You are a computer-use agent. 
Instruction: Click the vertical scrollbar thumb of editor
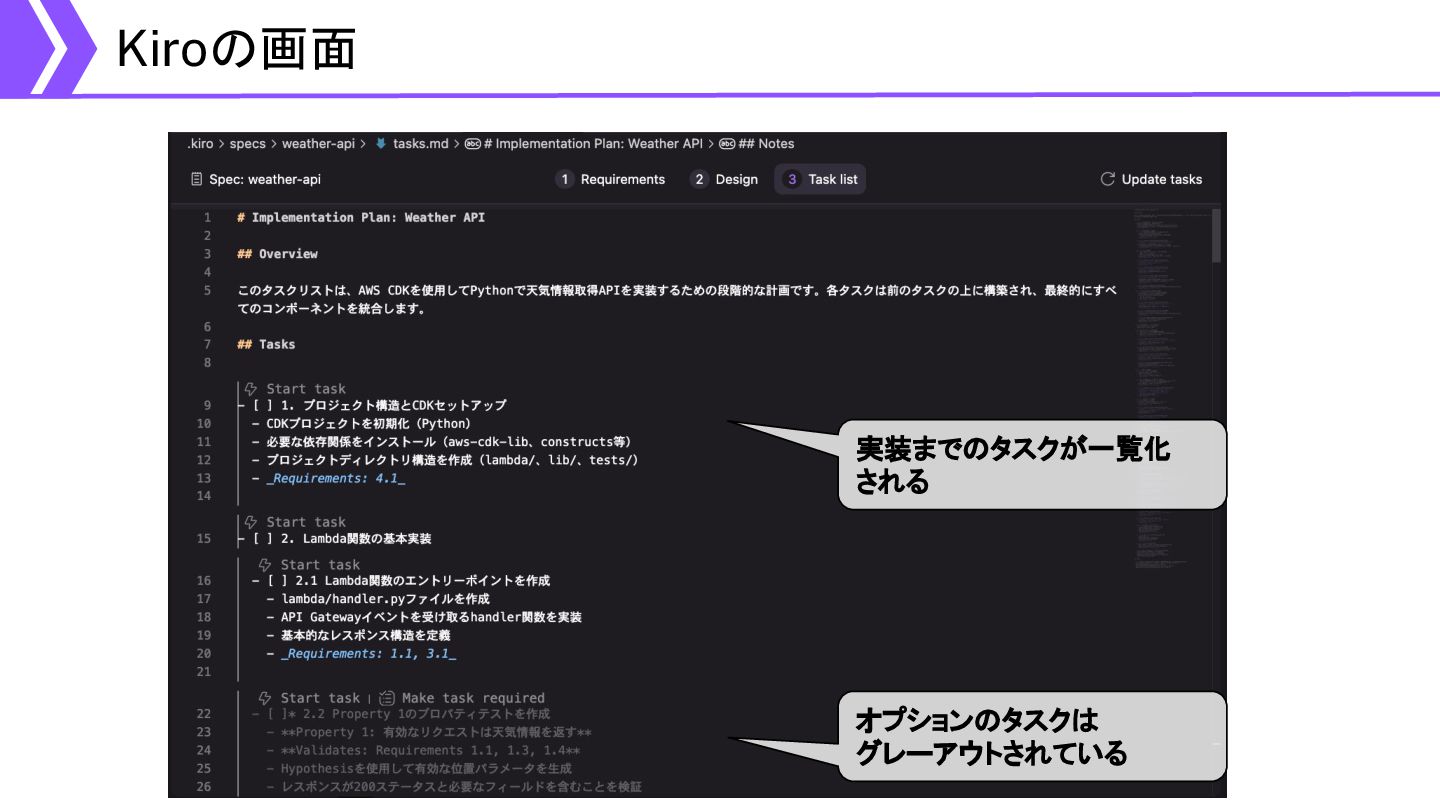point(1217,235)
